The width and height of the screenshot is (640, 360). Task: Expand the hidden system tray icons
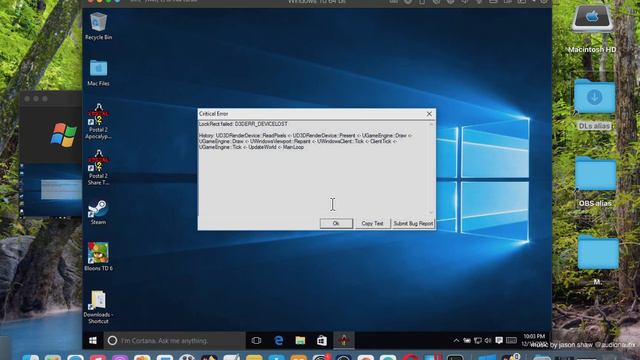(x=456, y=340)
